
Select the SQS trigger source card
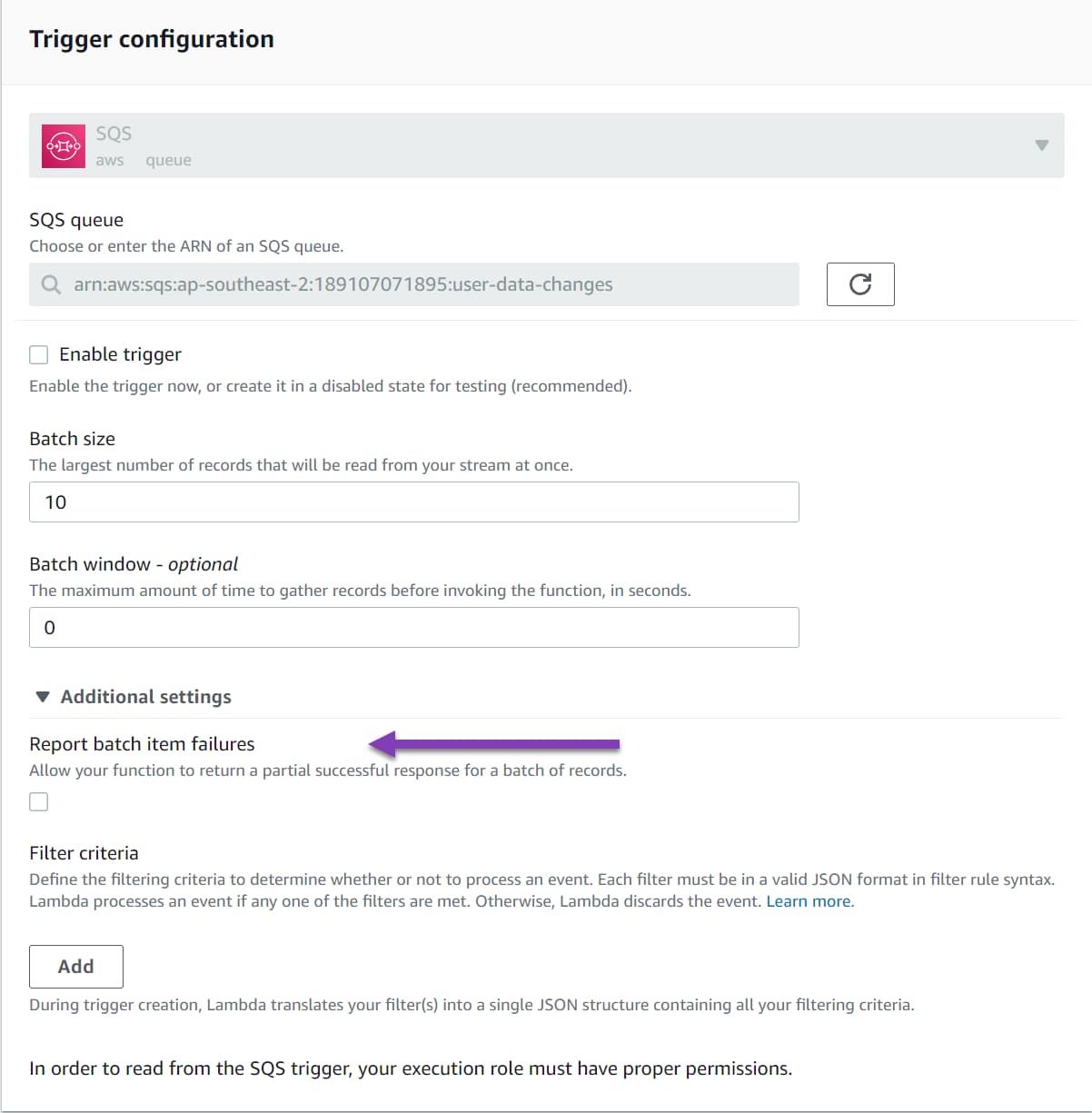pos(545,145)
